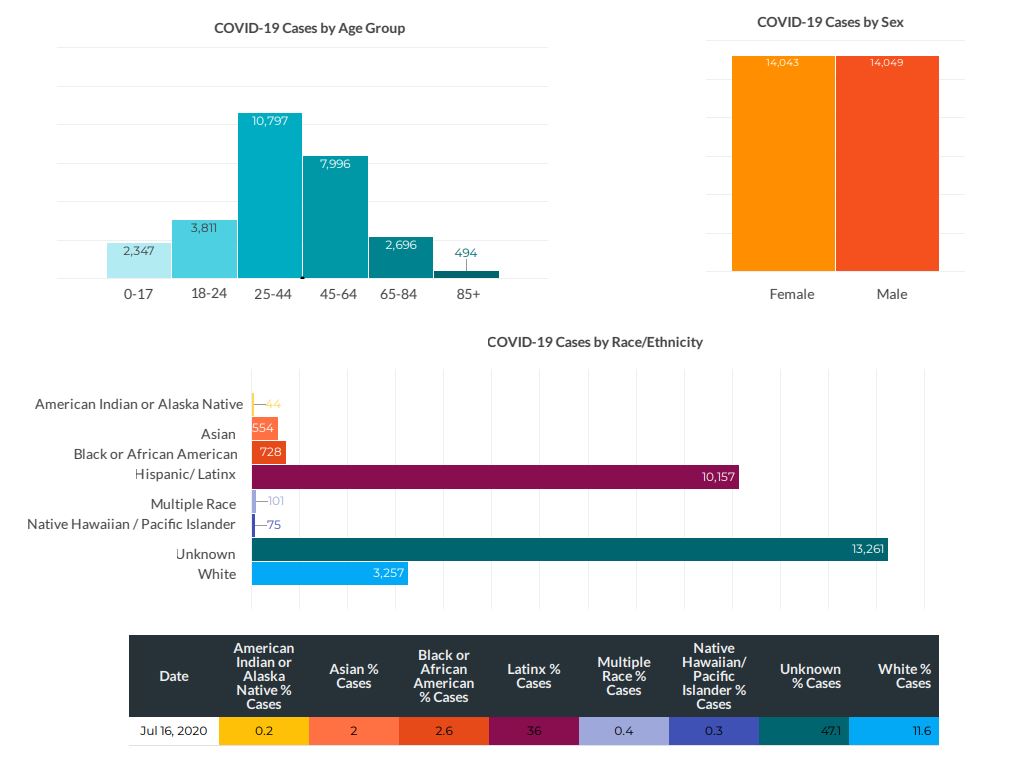This screenshot has width=1032, height=770.
Task: Click the orange Female cases bar
Action: 783,163
